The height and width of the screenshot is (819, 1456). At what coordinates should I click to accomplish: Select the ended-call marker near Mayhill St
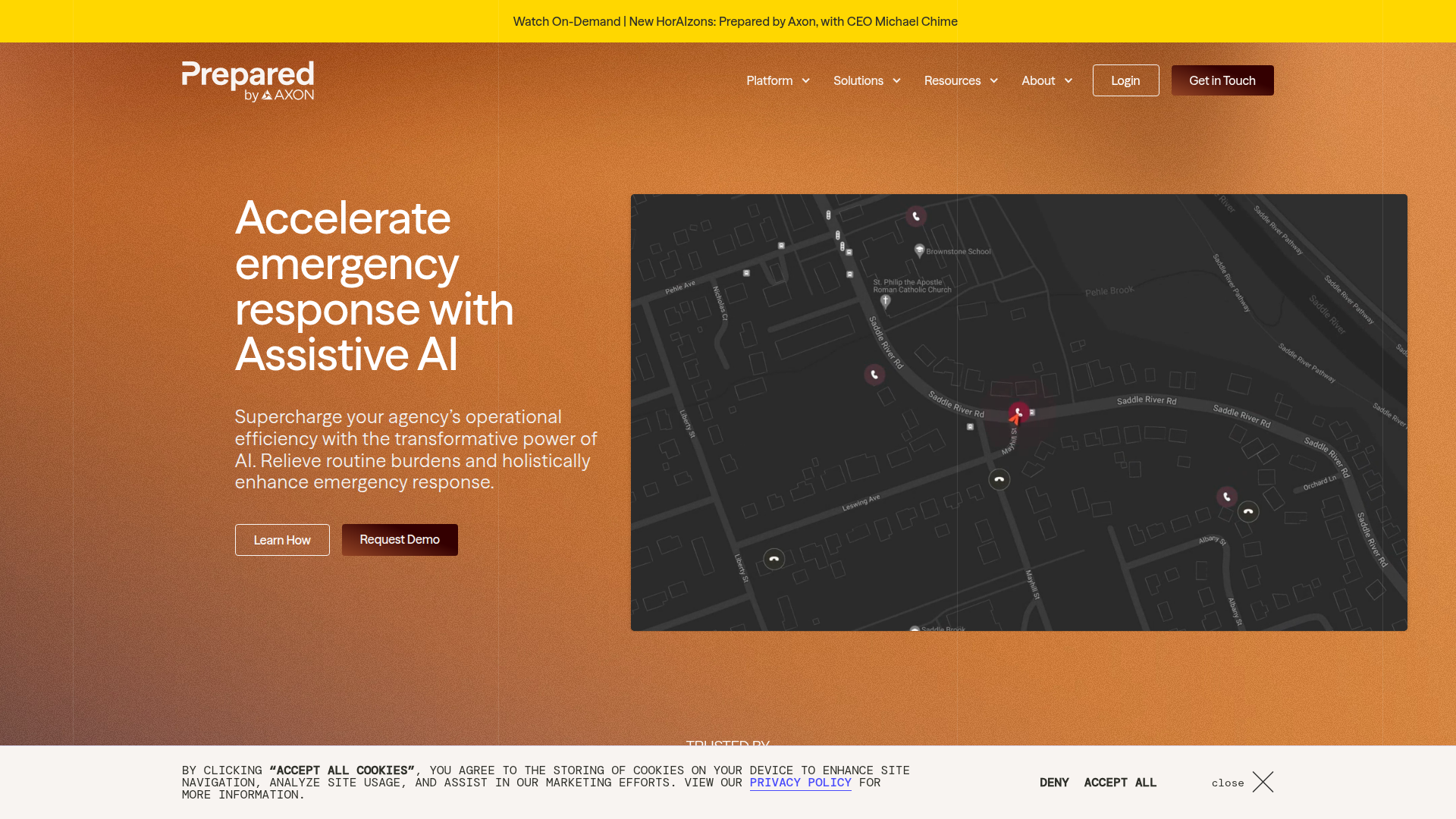(999, 479)
